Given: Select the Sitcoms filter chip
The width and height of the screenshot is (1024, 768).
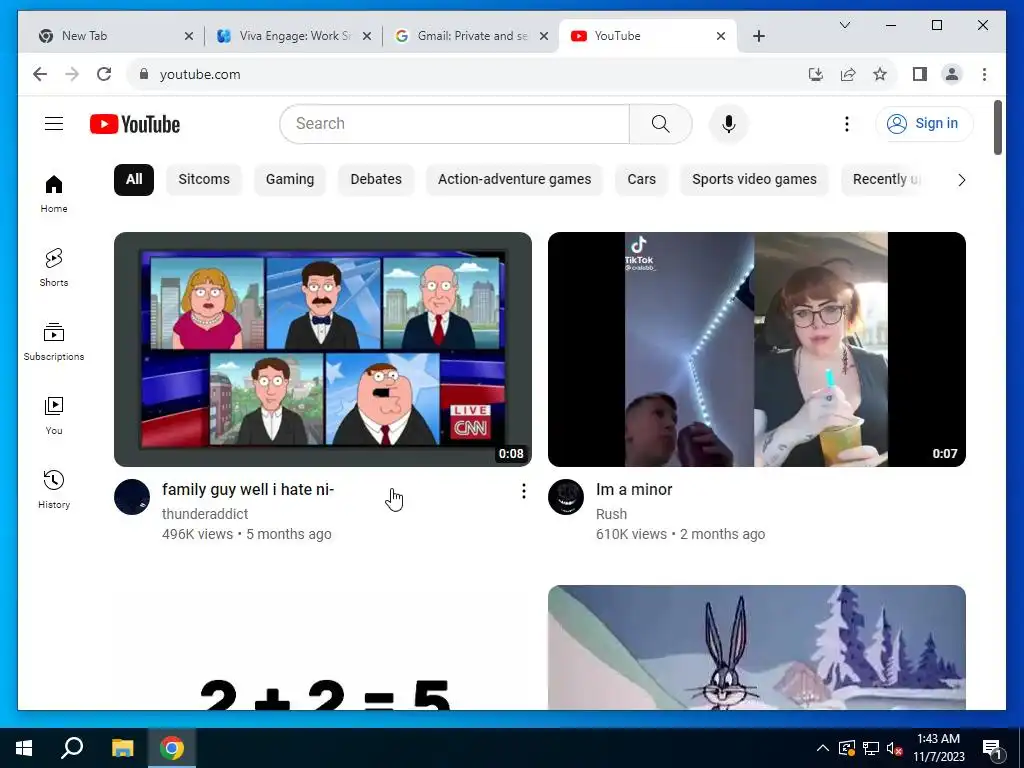Looking at the screenshot, I should point(204,180).
